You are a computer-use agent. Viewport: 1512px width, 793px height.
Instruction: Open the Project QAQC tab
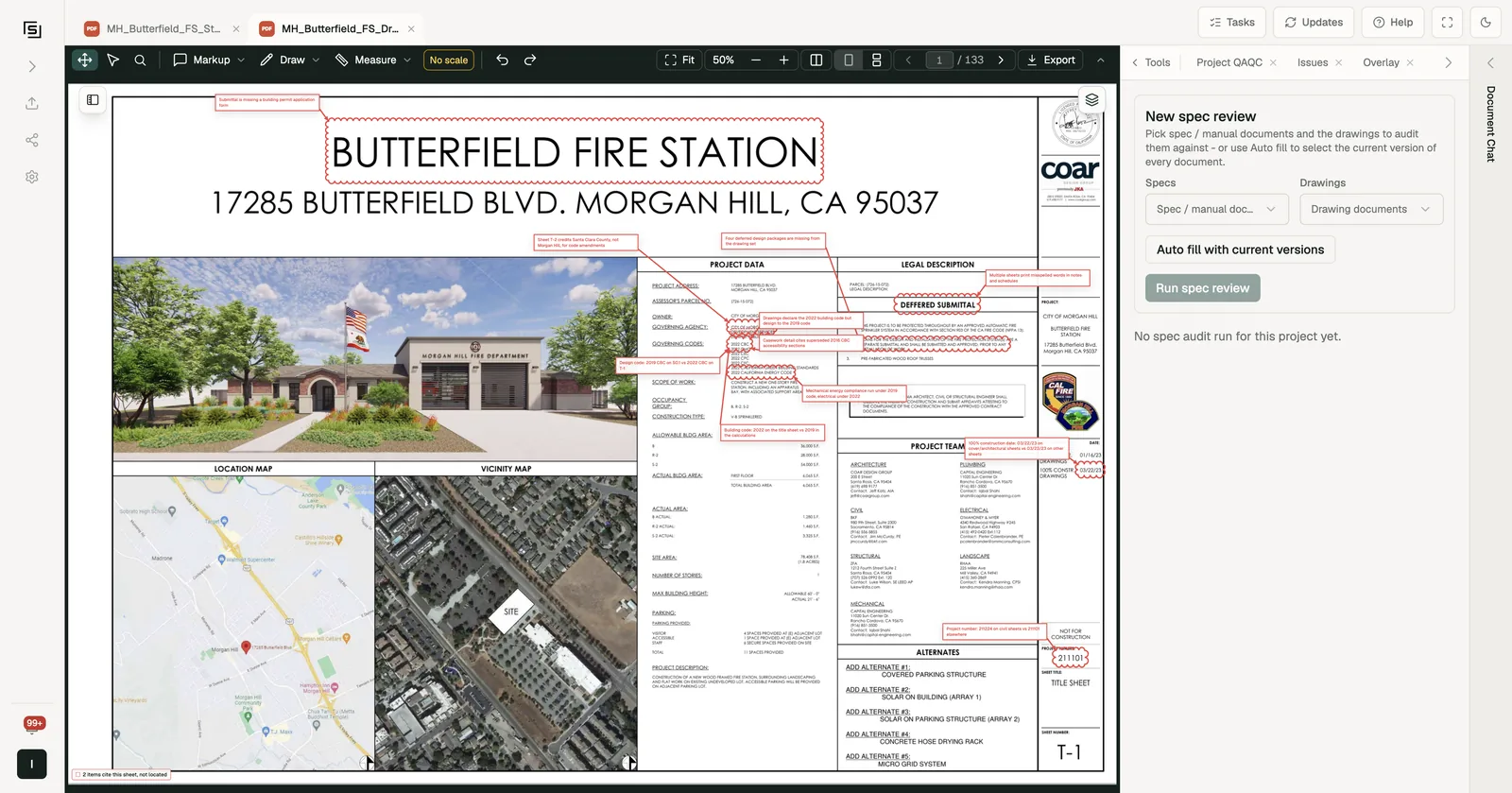tap(1228, 62)
